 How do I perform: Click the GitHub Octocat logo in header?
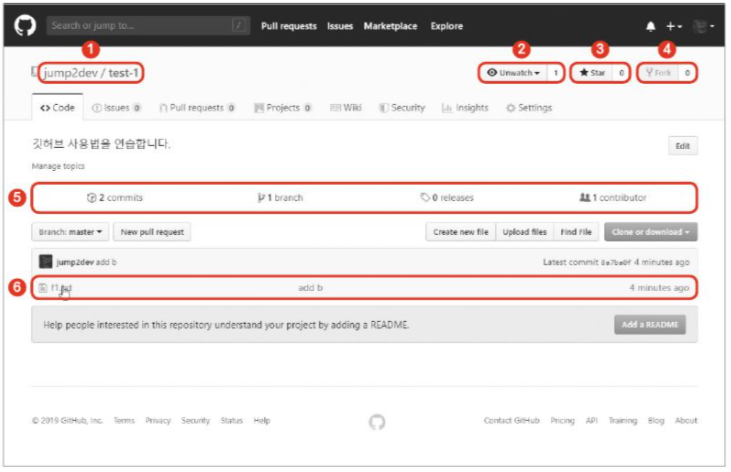tap(25, 25)
